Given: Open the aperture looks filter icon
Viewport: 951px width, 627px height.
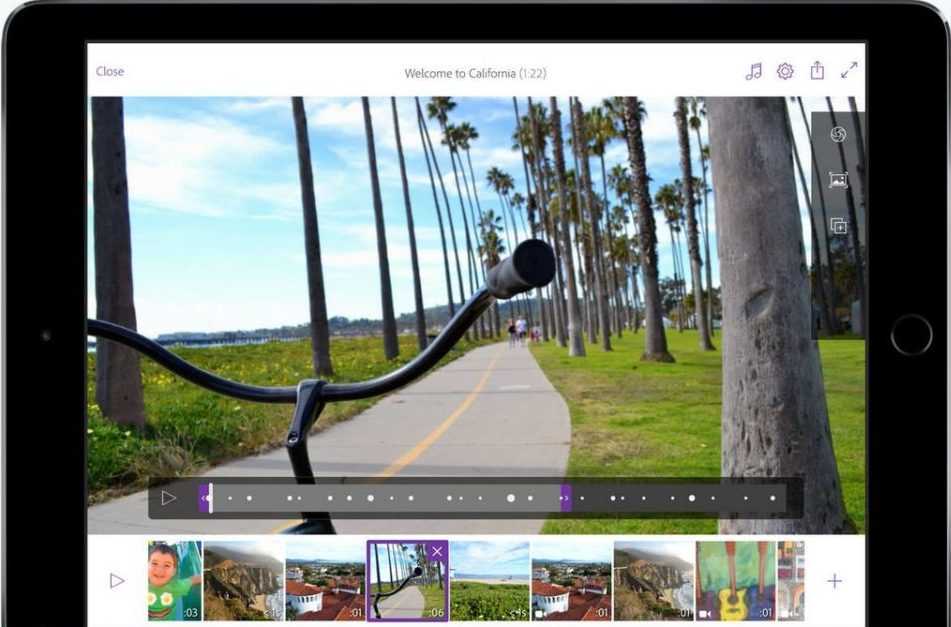Looking at the screenshot, I should coord(838,135).
